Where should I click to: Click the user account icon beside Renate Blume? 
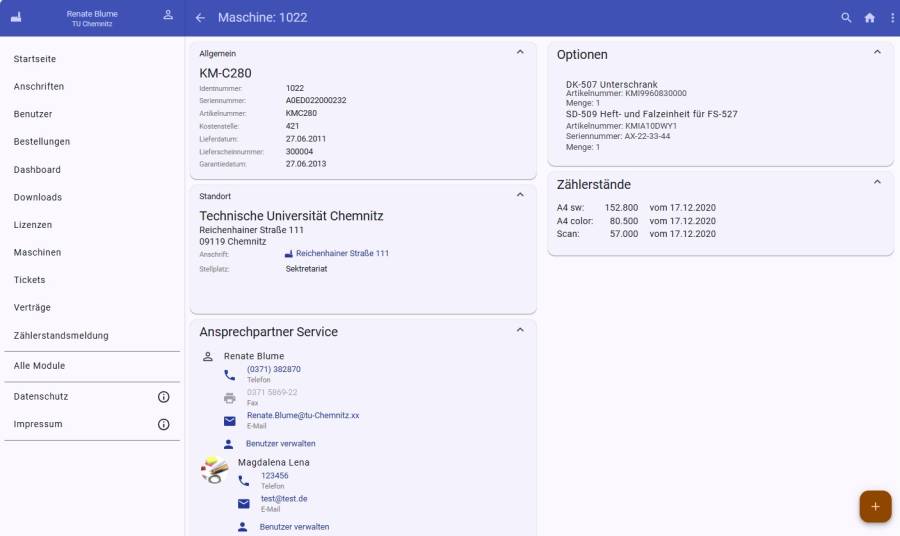click(x=168, y=16)
